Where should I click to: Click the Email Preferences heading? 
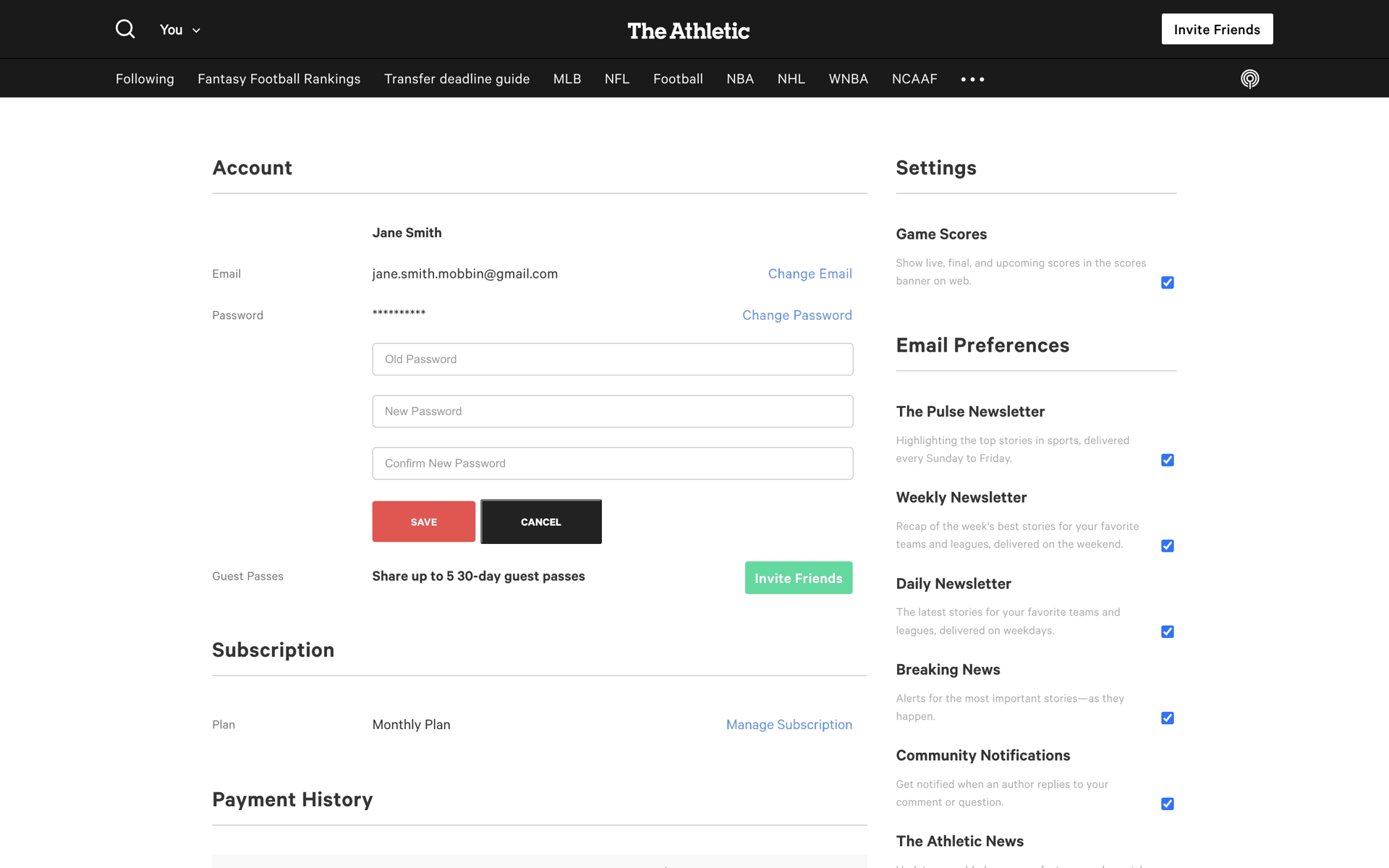click(982, 345)
